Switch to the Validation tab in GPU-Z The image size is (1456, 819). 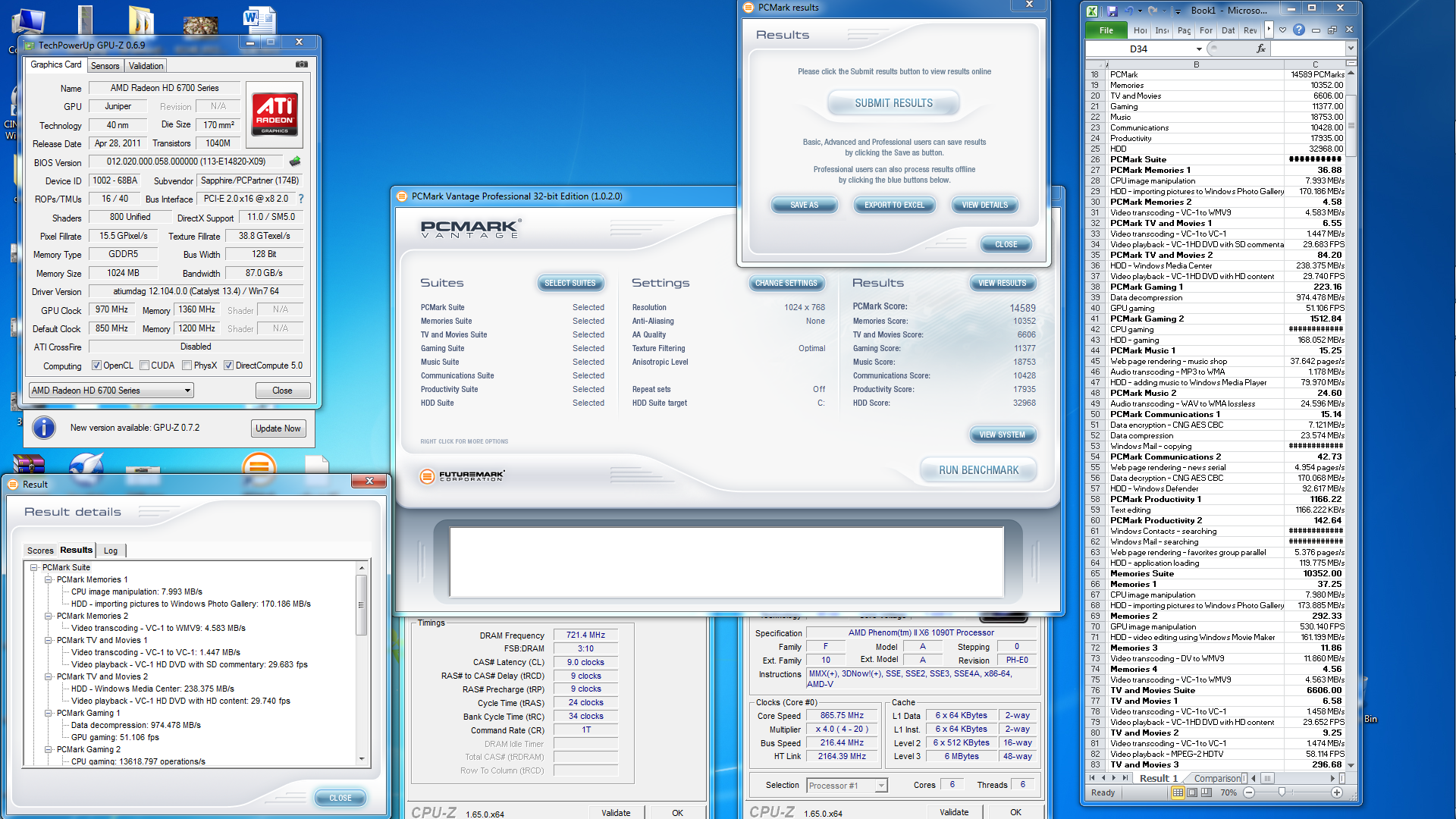coord(146,66)
